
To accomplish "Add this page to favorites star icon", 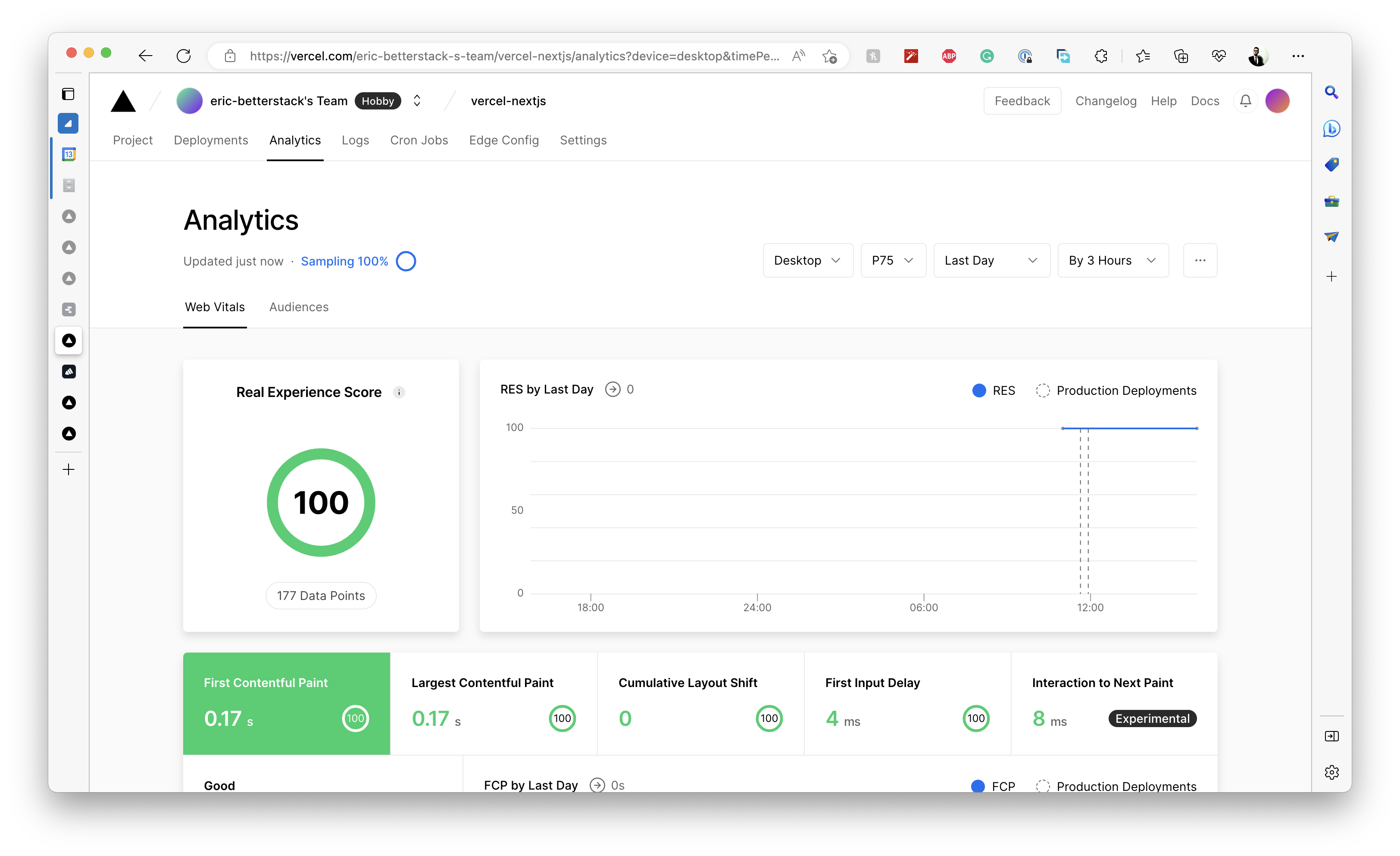I will pos(830,56).
